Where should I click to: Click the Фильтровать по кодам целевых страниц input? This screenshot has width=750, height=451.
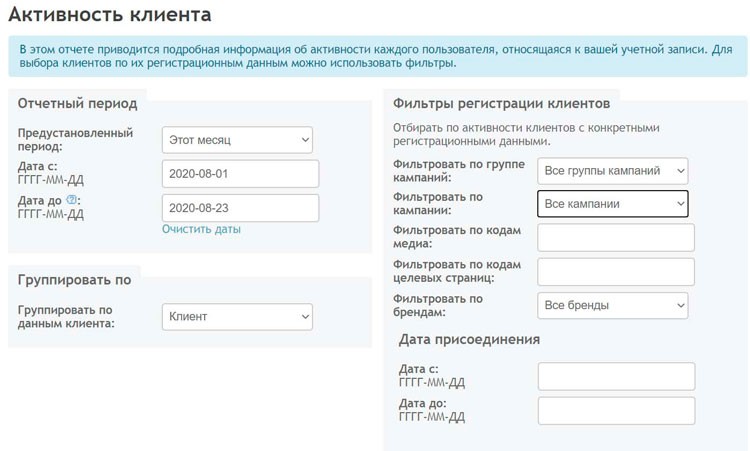pos(616,272)
